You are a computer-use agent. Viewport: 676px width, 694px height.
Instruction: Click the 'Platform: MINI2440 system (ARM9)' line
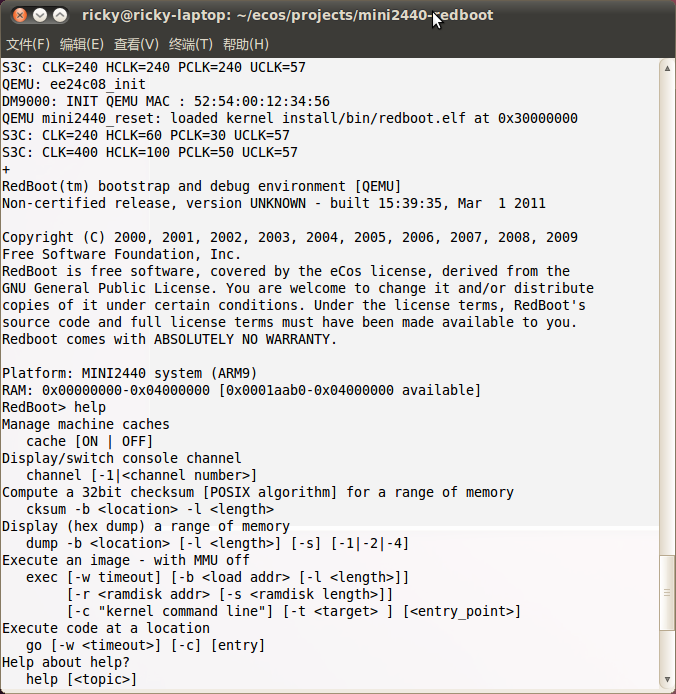[x=130, y=373]
